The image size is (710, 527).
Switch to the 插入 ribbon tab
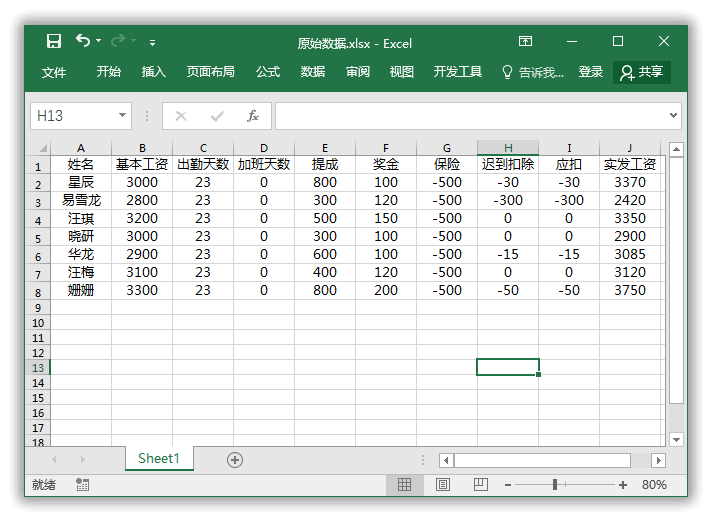pos(154,72)
